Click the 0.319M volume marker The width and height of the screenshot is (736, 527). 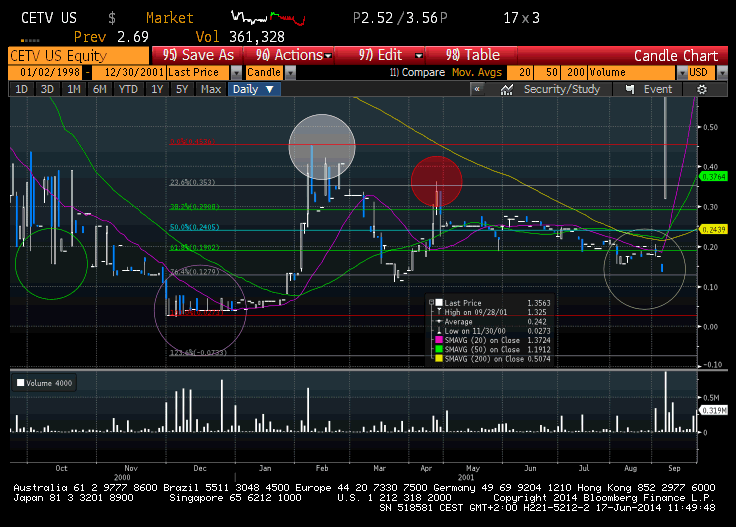[x=713, y=411]
